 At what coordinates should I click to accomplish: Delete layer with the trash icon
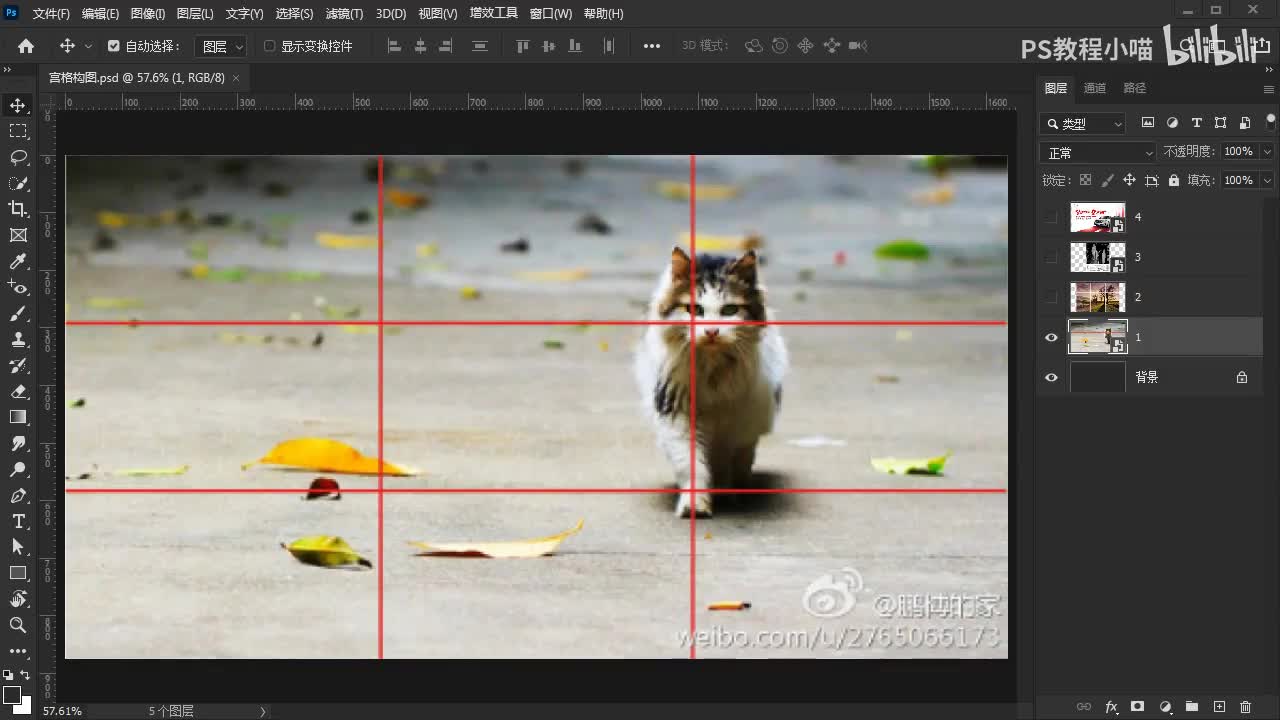[x=1245, y=707]
